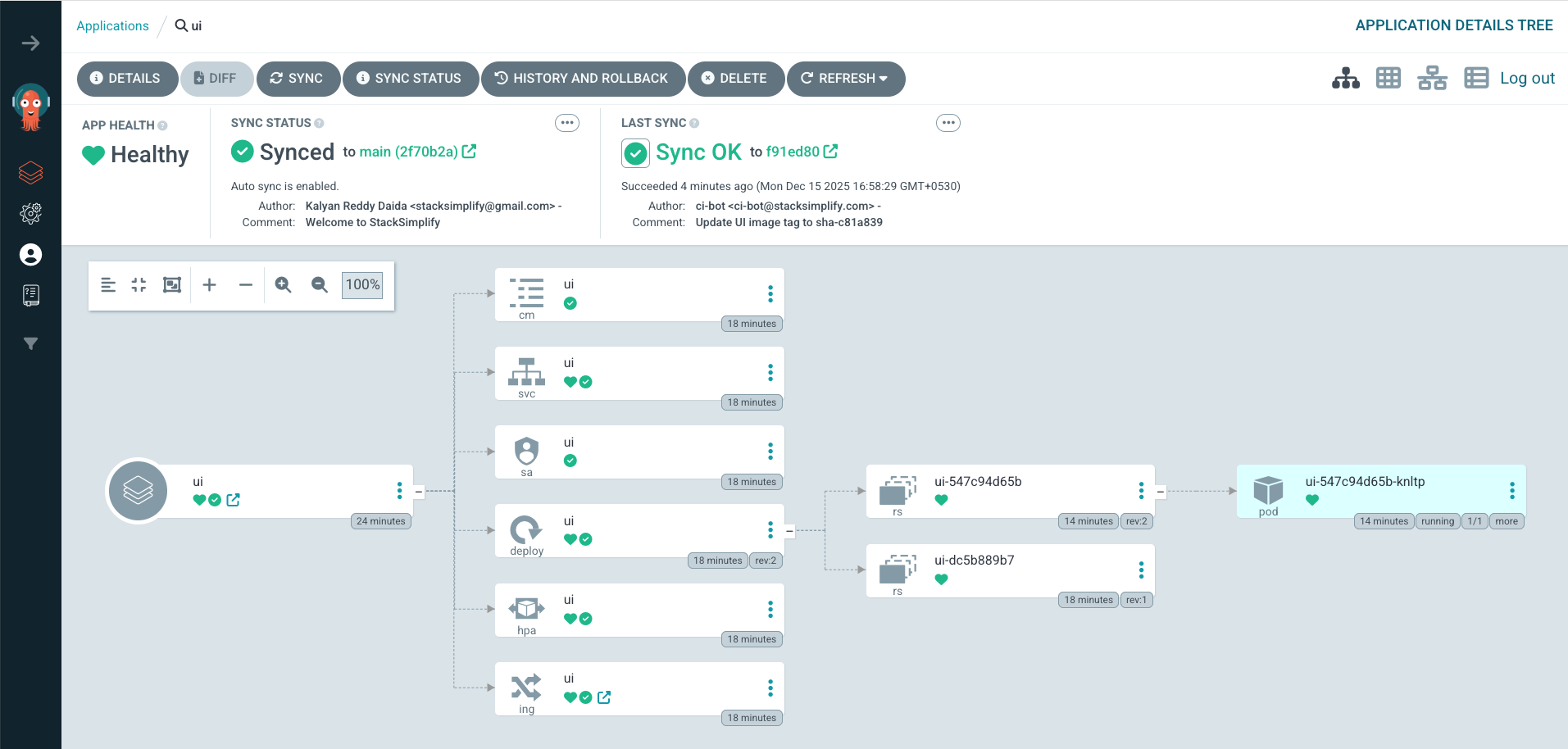Switch to the pods view icon
Image resolution: width=1568 pixels, height=749 pixels.
pos(1388,78)
